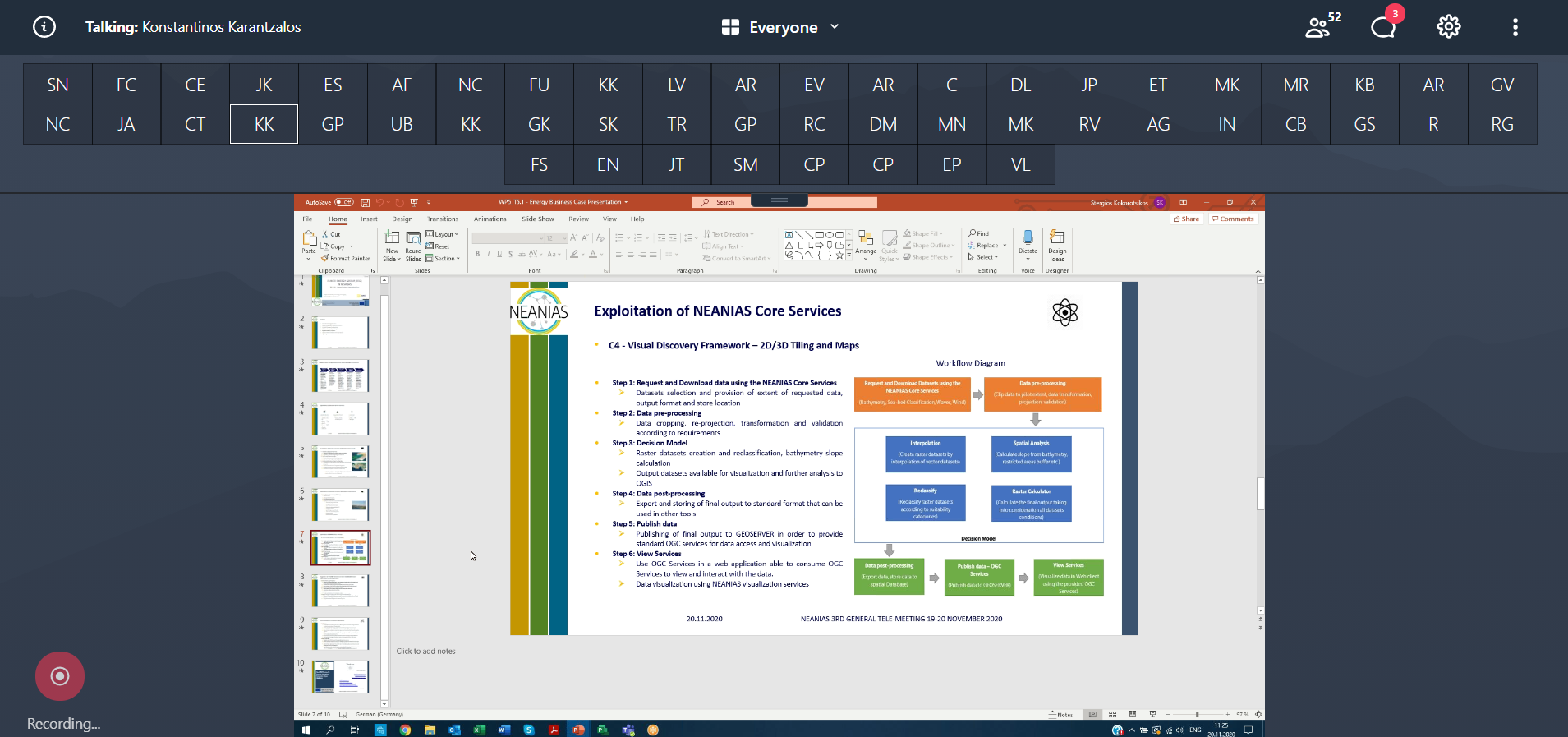
Task: Expand the shapes gallery more arrow
Action: point(849,256)
